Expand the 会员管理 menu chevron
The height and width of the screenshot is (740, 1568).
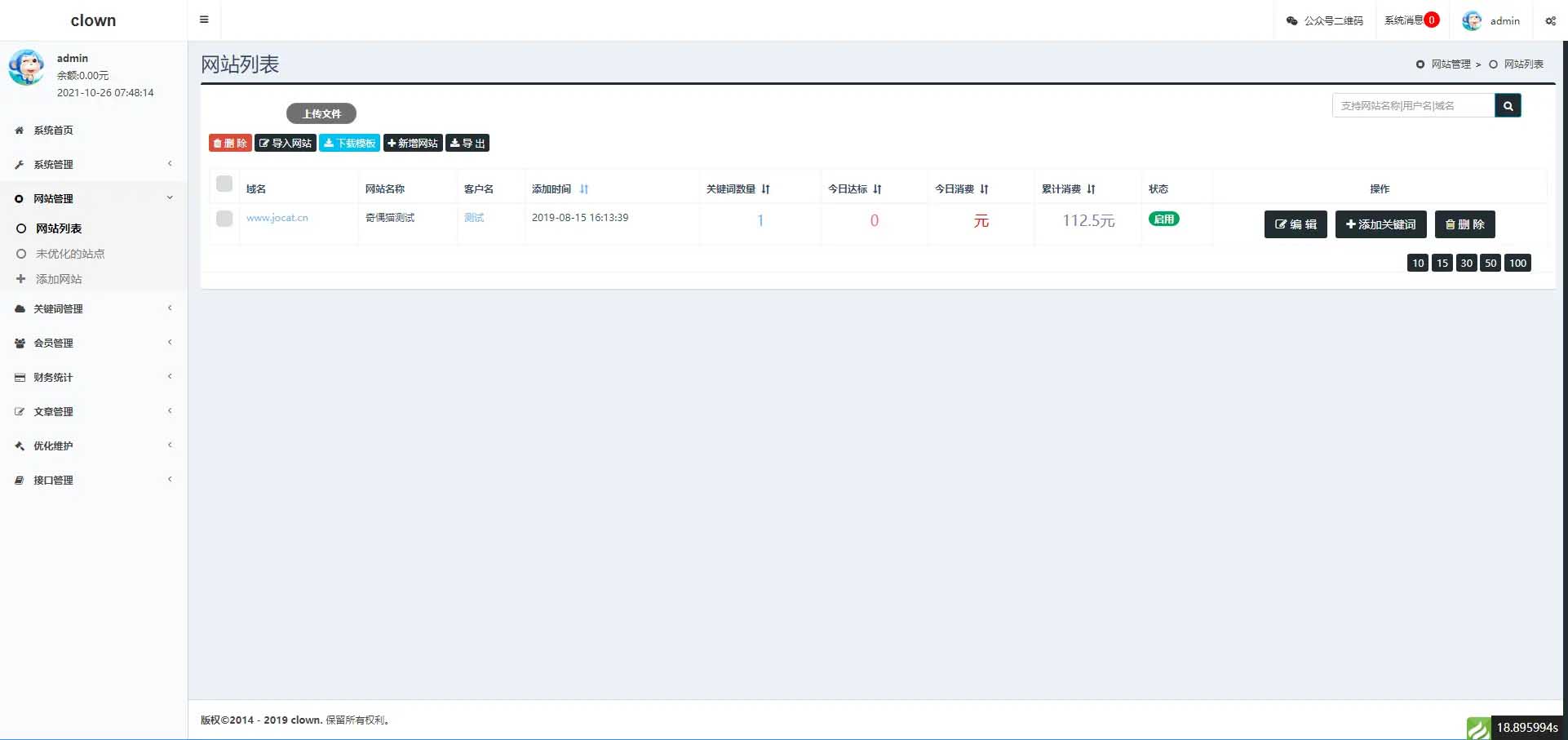(170, 343)
